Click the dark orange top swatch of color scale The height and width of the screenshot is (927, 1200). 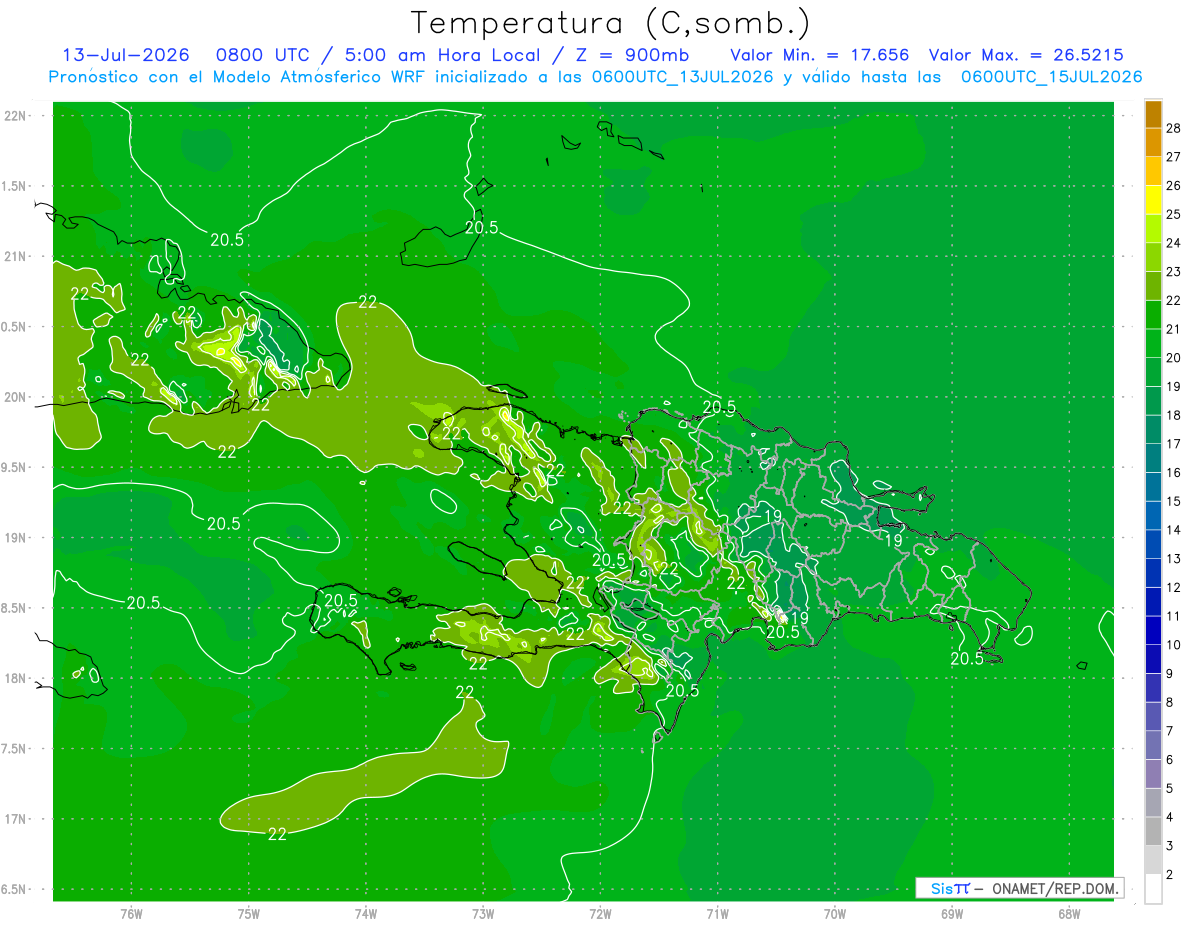(1153, 114)
